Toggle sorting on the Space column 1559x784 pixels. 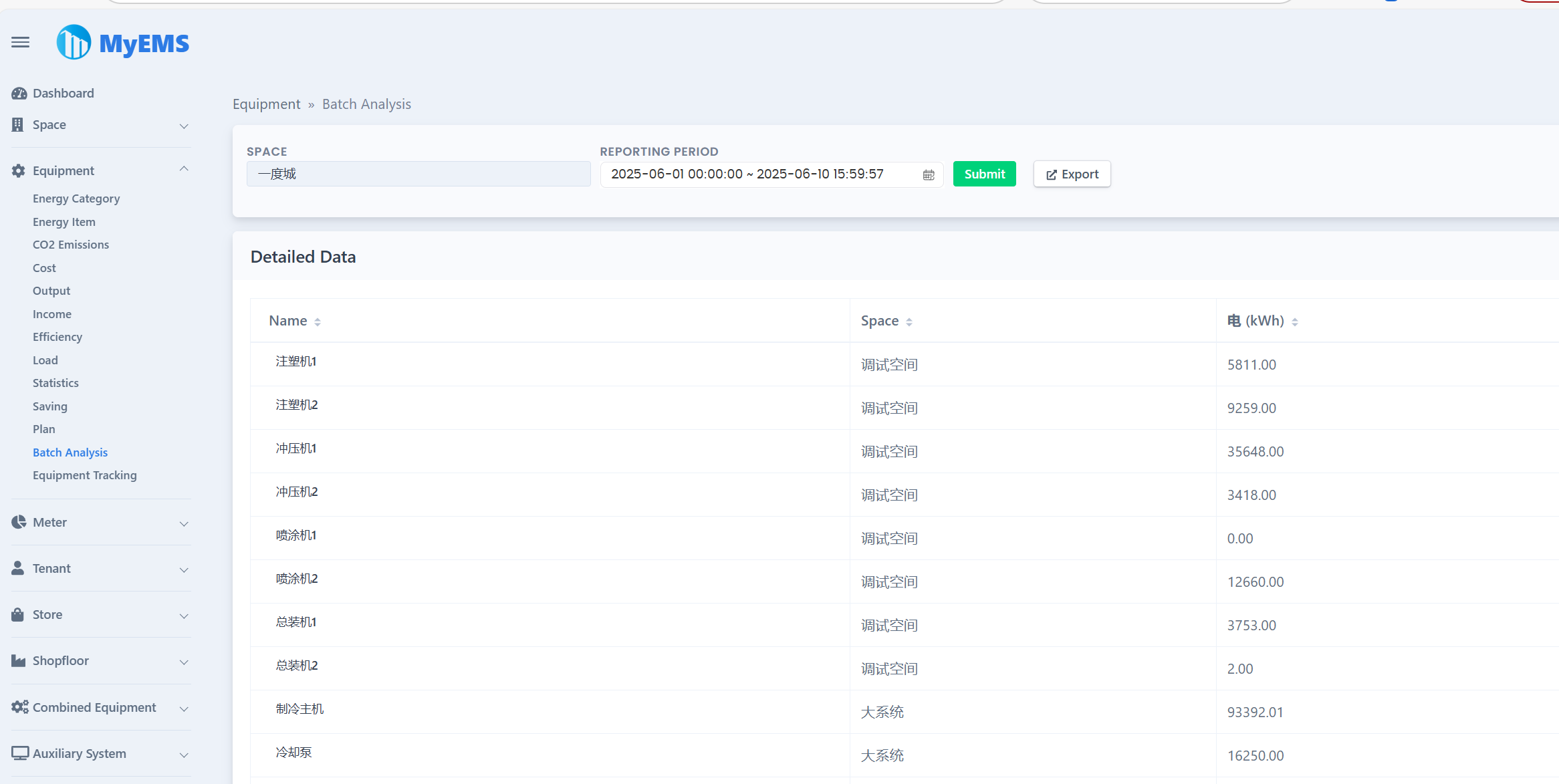[911, 321]
